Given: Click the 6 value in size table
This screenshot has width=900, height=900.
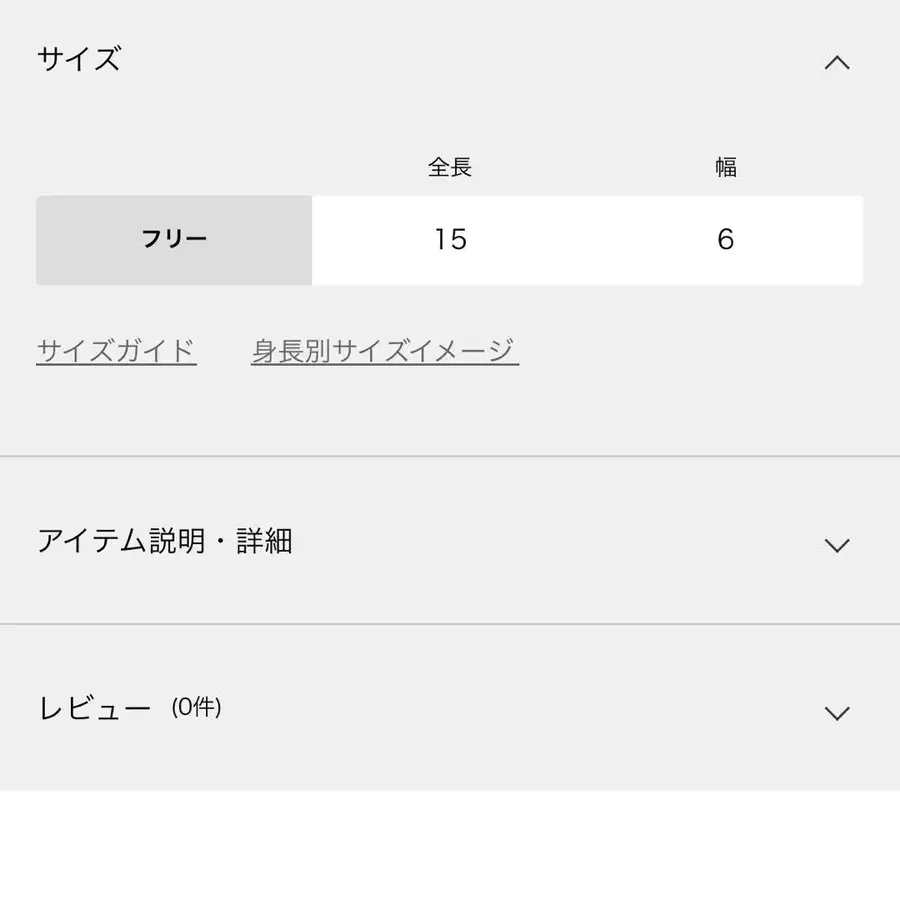Looking at the screenshot, I should tap(724, 240).
